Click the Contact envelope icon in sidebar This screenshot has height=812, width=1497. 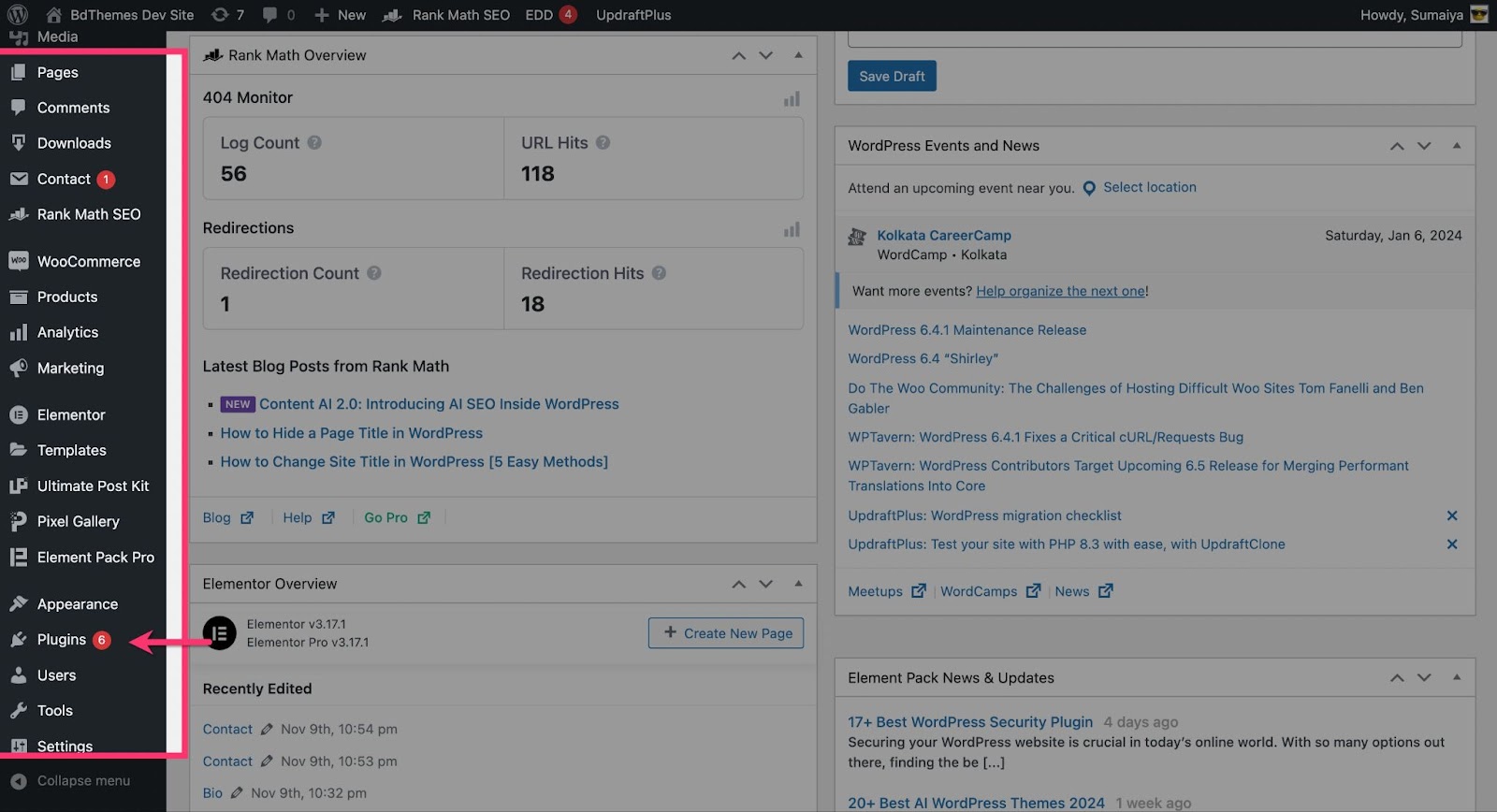tap(19, 179)
